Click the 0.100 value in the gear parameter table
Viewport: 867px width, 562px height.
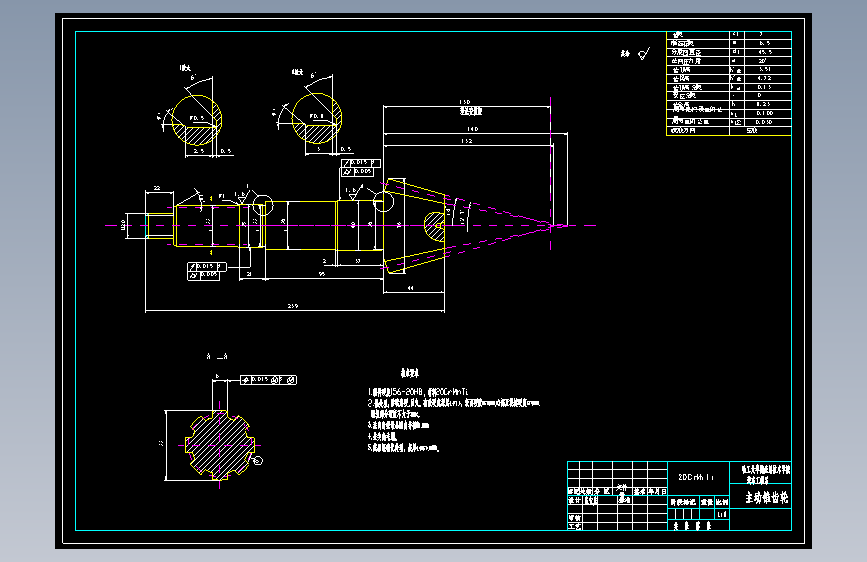[765, 113]
